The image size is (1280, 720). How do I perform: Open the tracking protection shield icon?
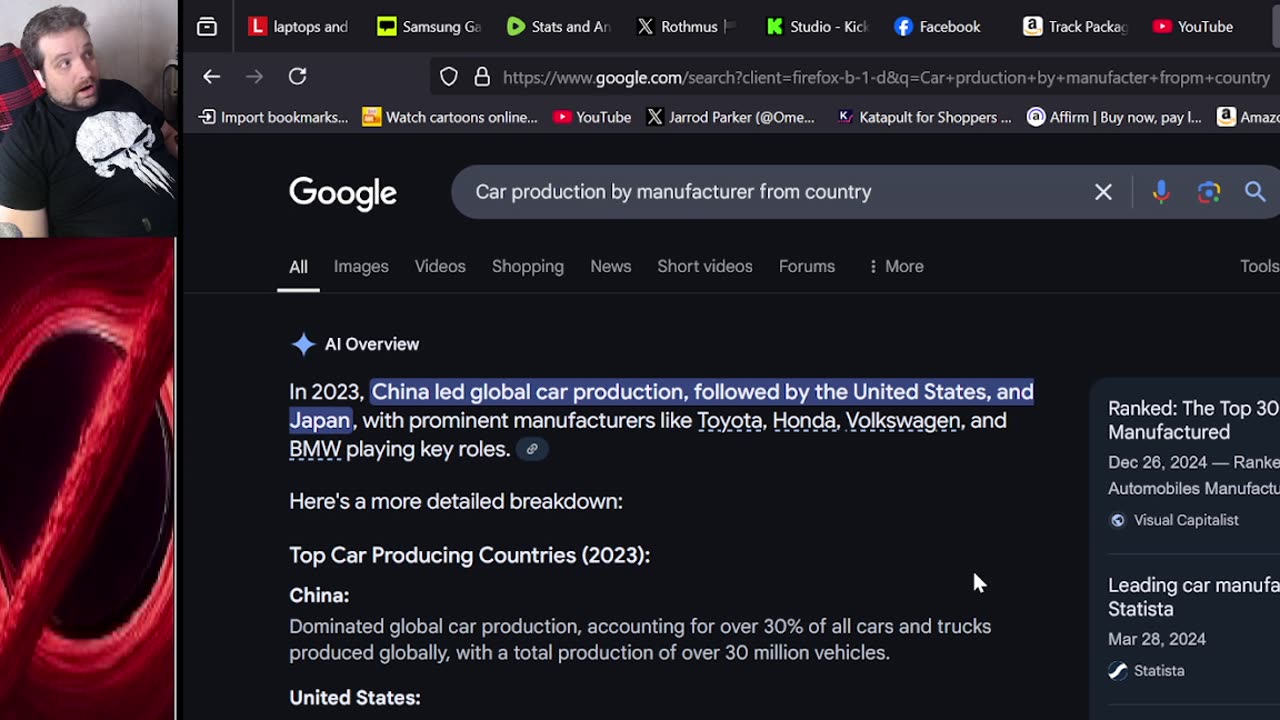(449, 77)
